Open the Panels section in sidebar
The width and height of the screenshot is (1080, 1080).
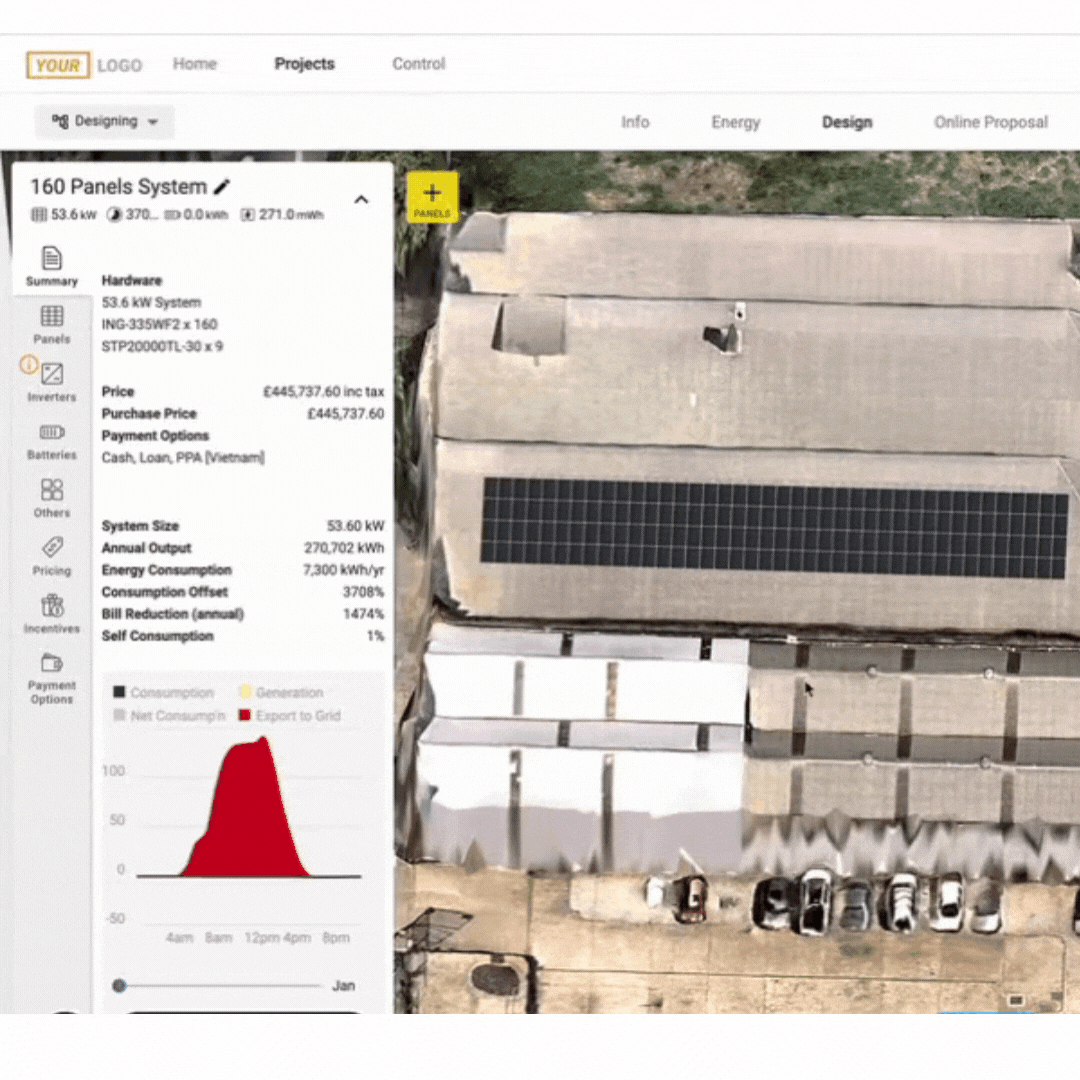coord(52,324)
